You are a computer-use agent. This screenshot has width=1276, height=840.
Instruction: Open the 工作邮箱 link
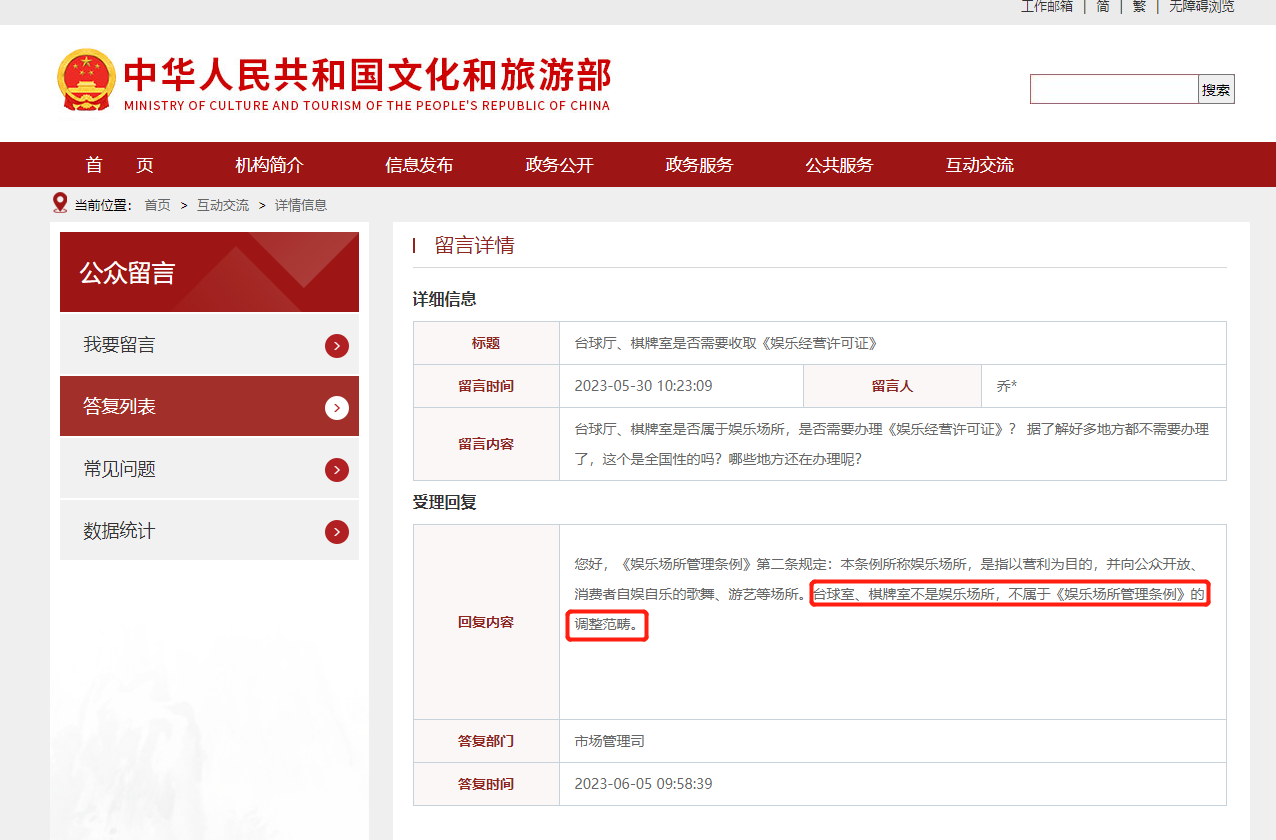coord(1046,6)
